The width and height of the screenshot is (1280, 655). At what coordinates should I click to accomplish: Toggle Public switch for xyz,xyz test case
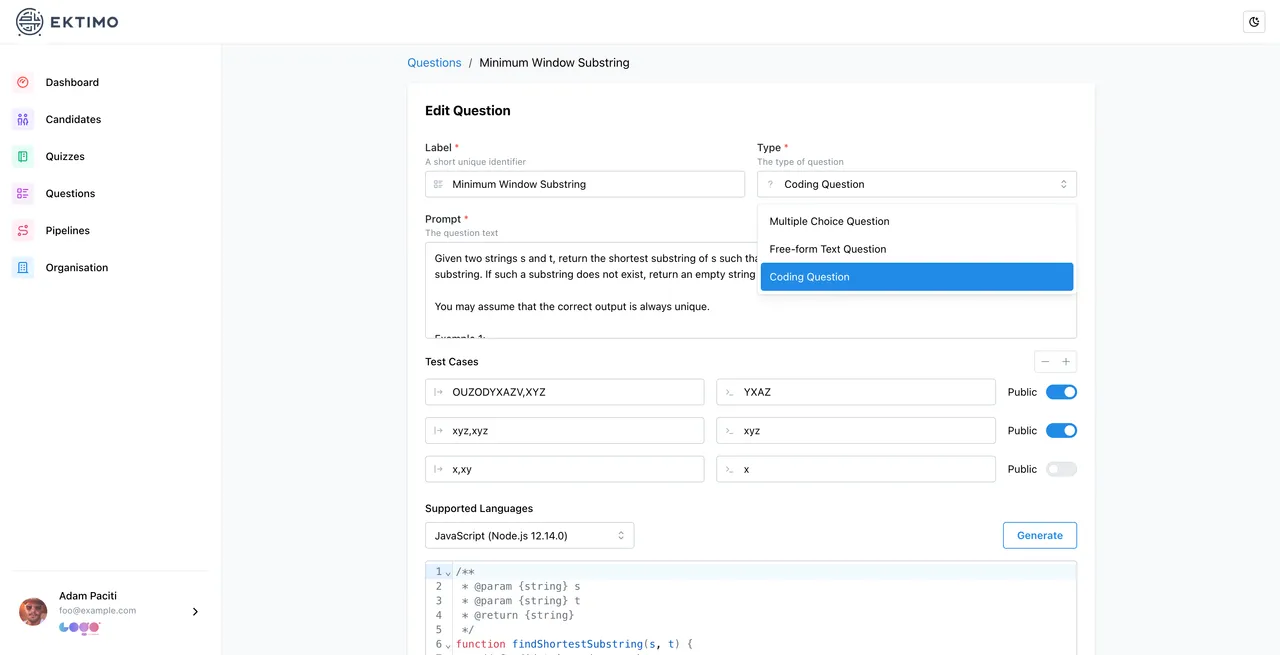click(1061, 431)
